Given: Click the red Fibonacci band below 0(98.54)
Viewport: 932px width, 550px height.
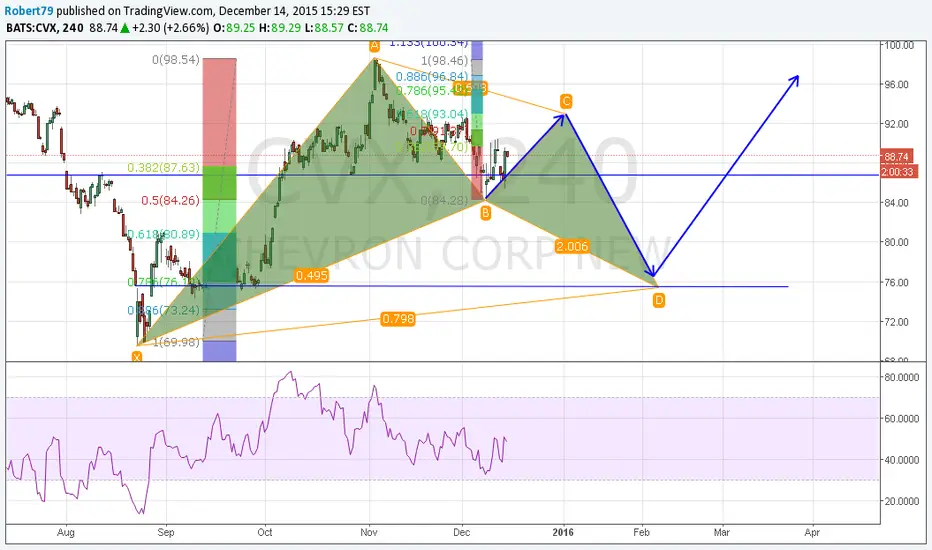Looking at the screenshot, I should pos(219,112).
